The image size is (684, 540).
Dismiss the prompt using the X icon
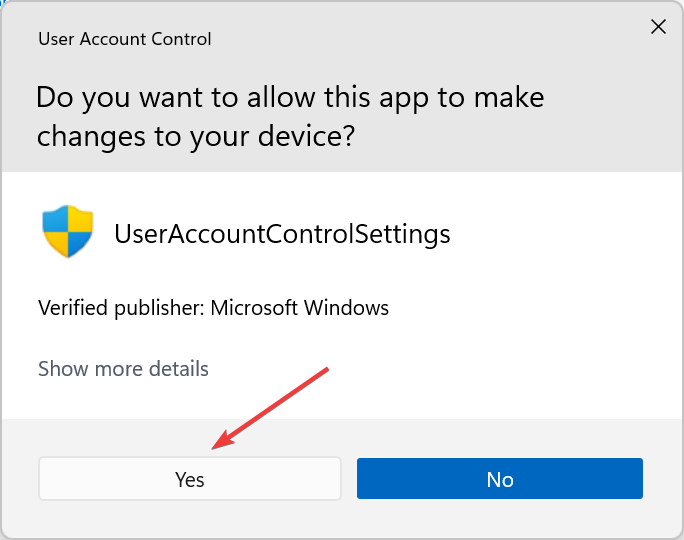tap(658, 27)
